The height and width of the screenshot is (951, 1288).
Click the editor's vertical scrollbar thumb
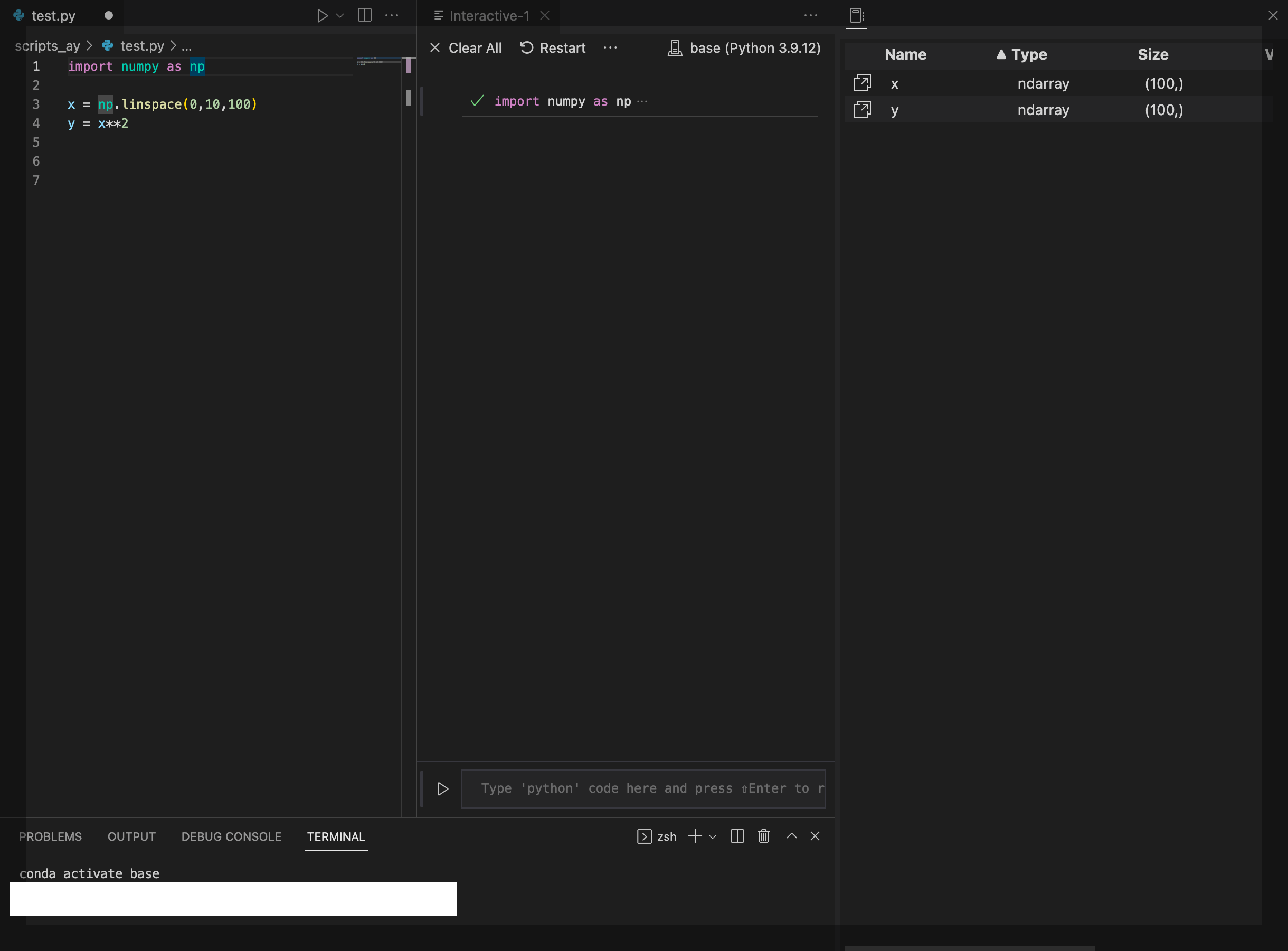409,98
